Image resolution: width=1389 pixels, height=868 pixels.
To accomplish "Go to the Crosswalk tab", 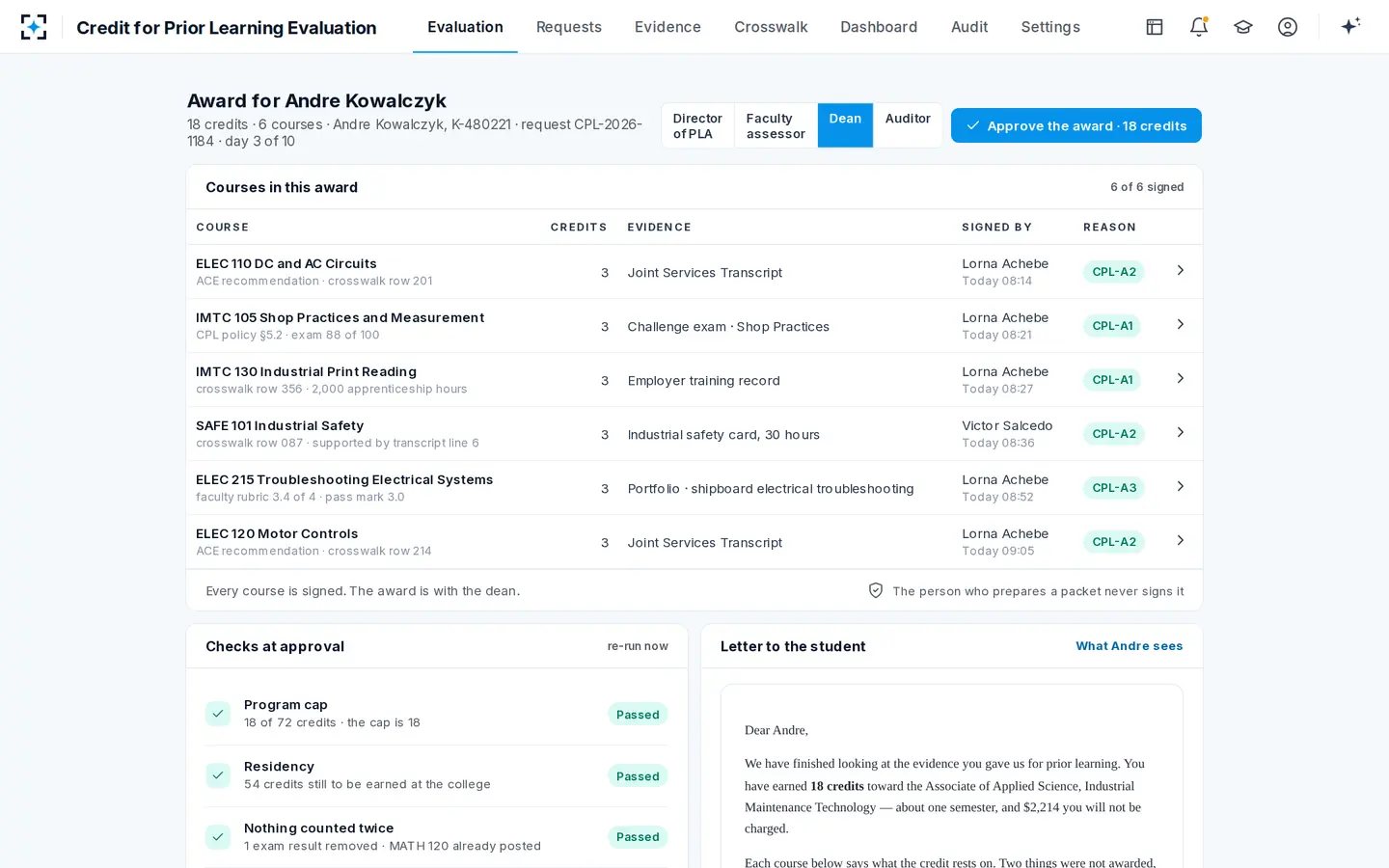I will point(771,27).
